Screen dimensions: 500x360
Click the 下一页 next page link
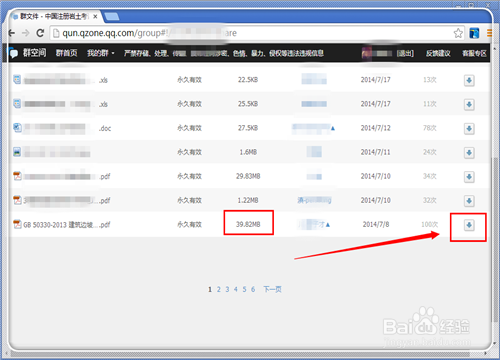point(272,289)
